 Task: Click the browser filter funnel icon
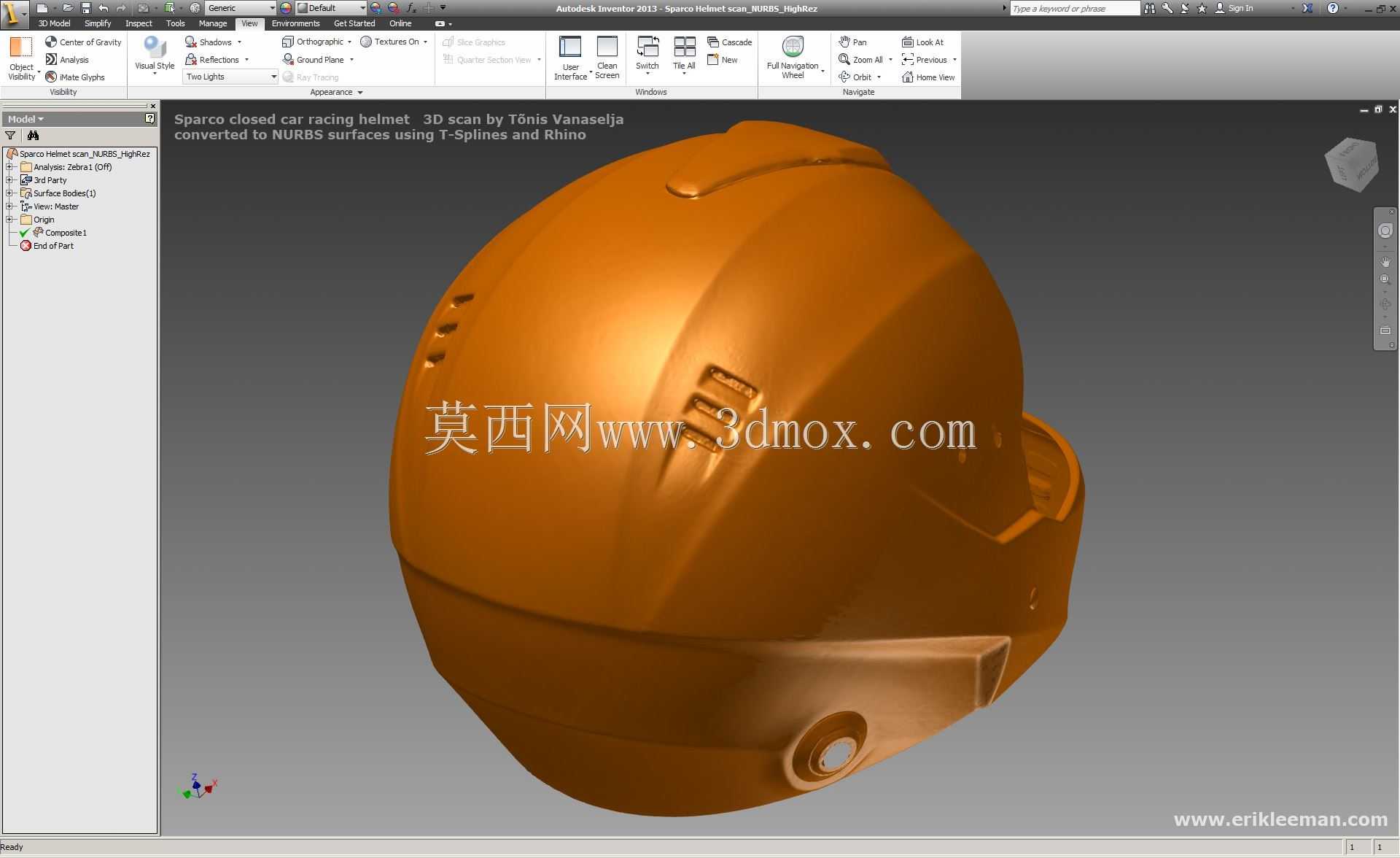point(10,136)
